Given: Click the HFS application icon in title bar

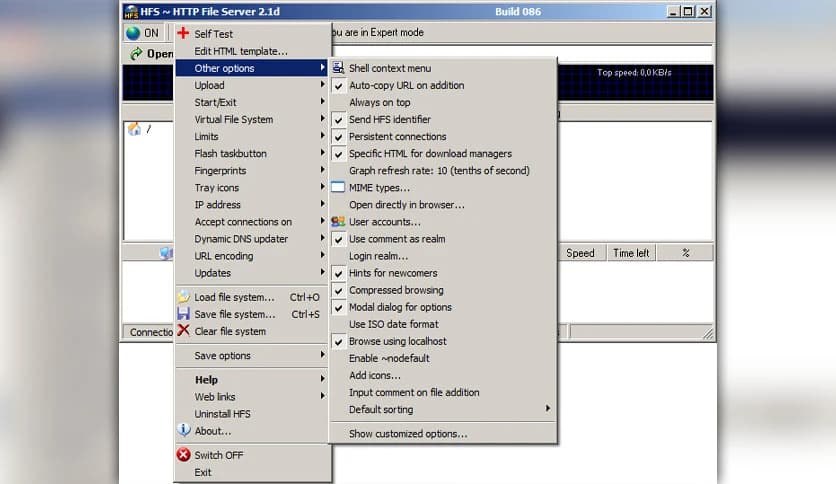Looking at the screenshot, I should point(131,11).
